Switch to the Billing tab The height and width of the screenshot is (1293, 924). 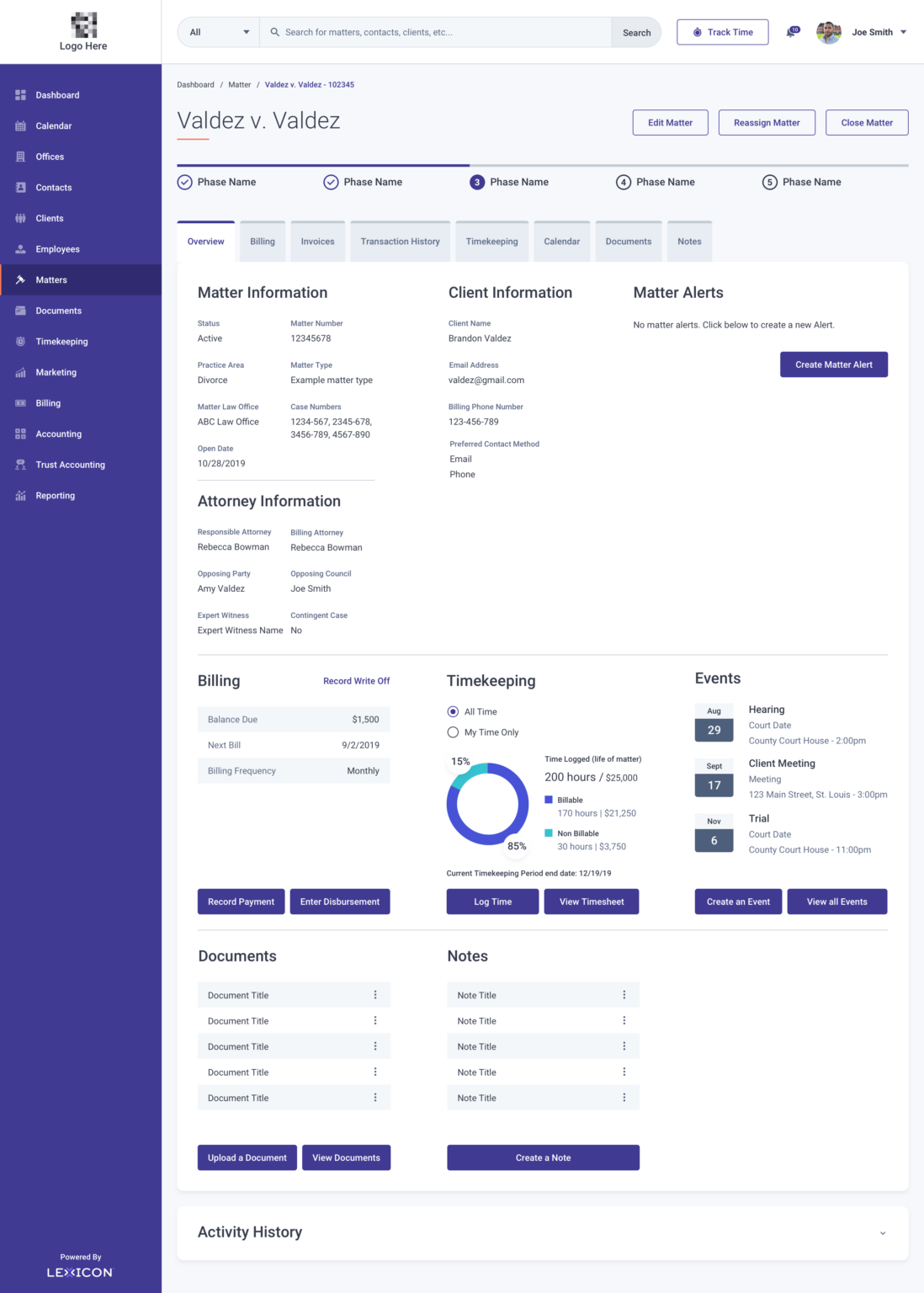pyautogui.click(x=263, y=242)
